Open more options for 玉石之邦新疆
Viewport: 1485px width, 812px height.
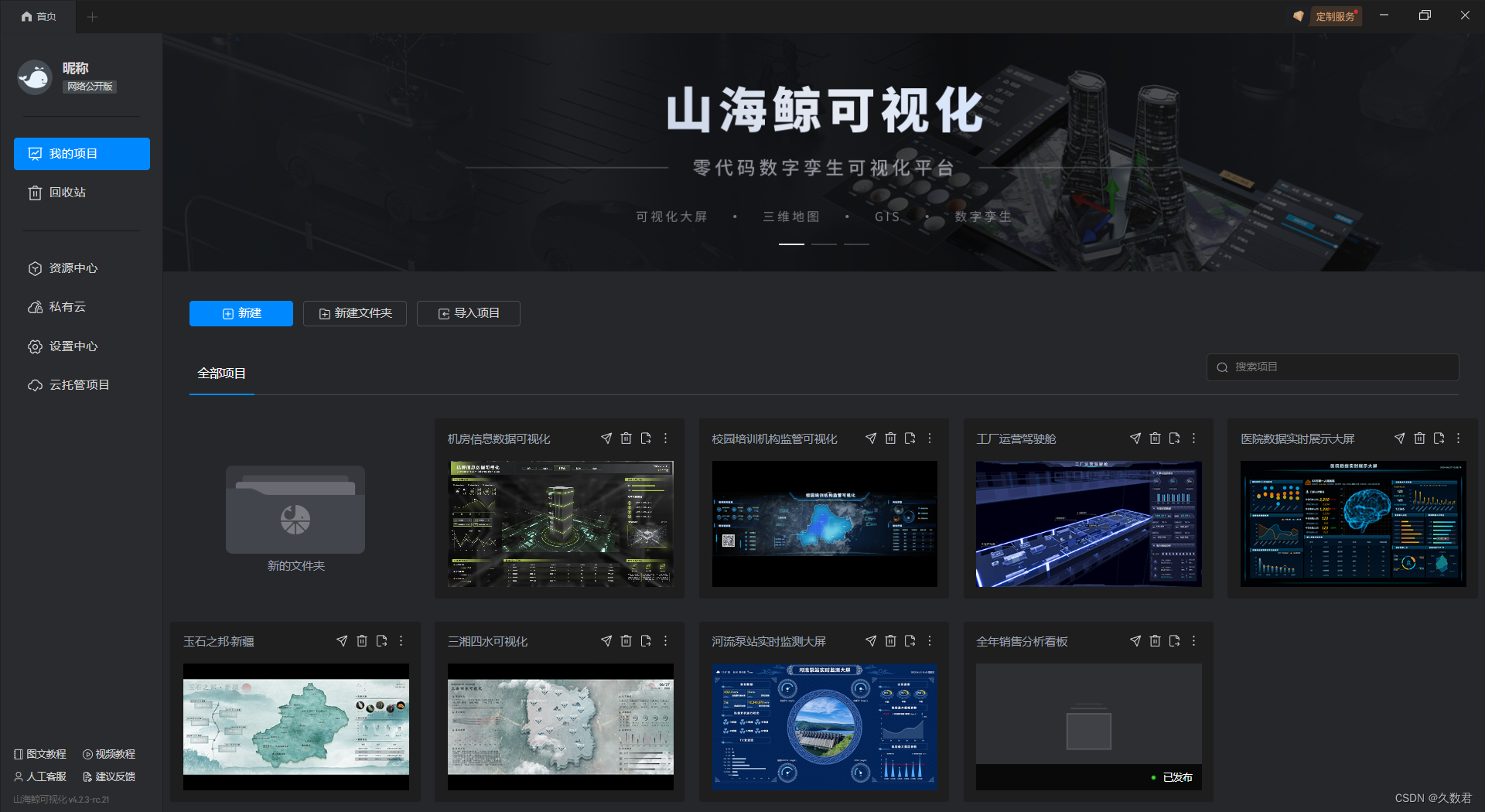tap(401, 641)
